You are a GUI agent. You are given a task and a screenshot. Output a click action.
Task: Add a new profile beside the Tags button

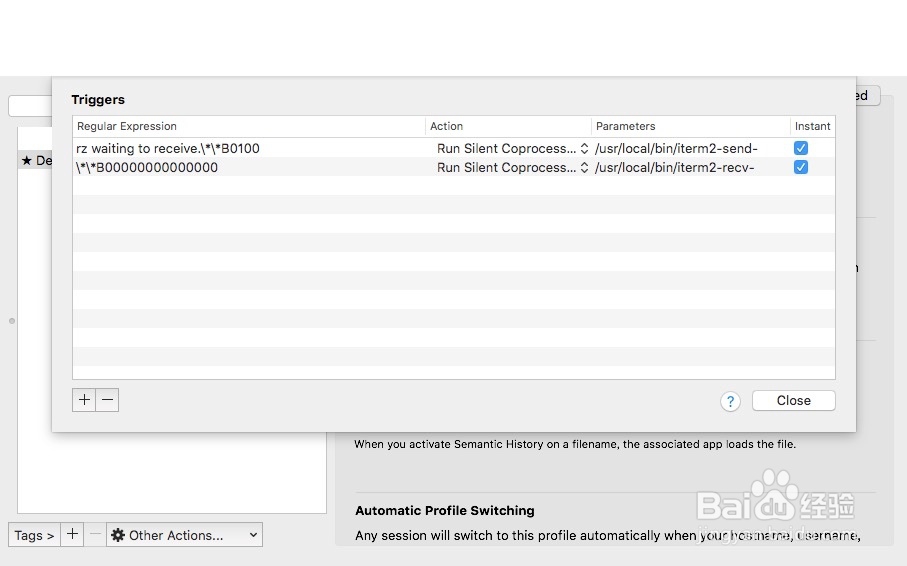pyautogui.click(x=72, y=535)
